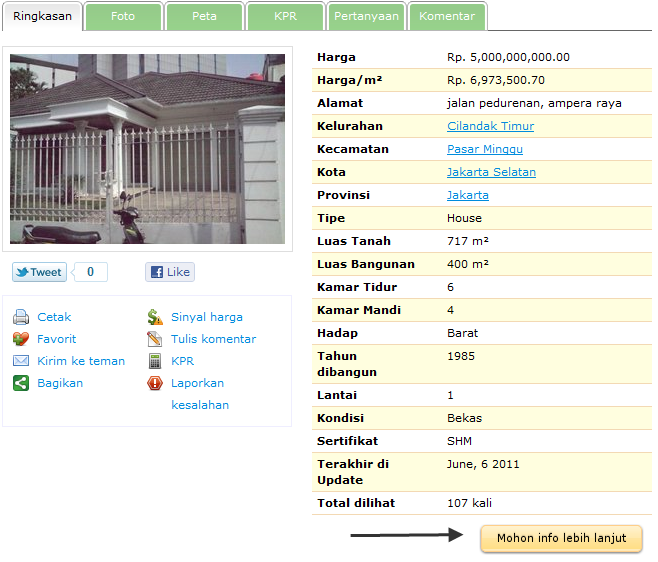The image size is (658, 562).
Task: Select the Sertifikat value SHM
Action: click(x=460, y=442)
